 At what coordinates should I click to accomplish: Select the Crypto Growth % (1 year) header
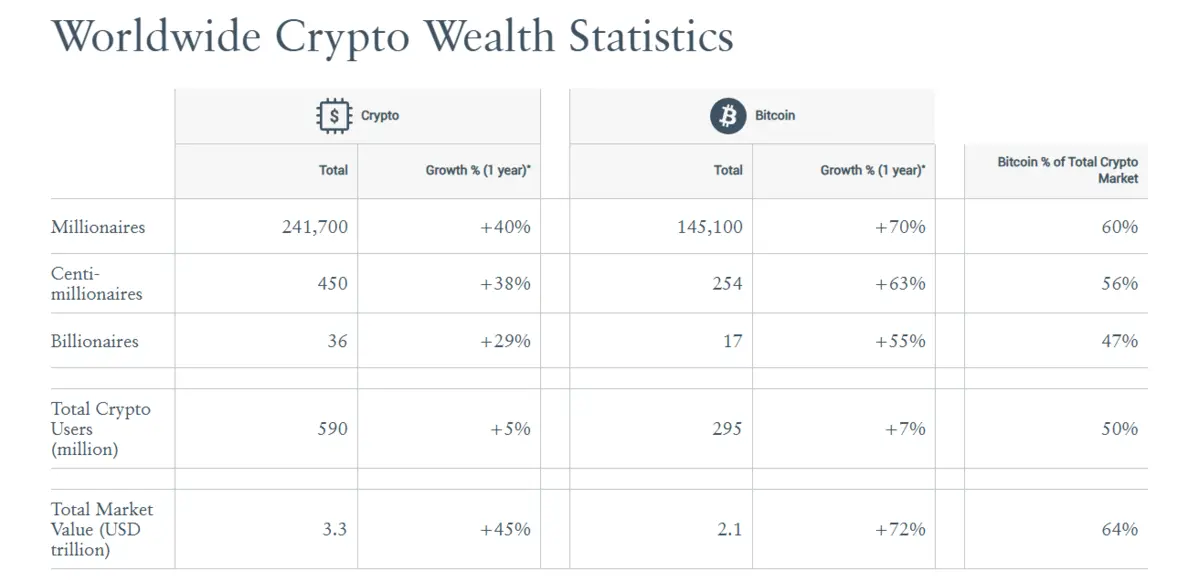coord(478,170)
